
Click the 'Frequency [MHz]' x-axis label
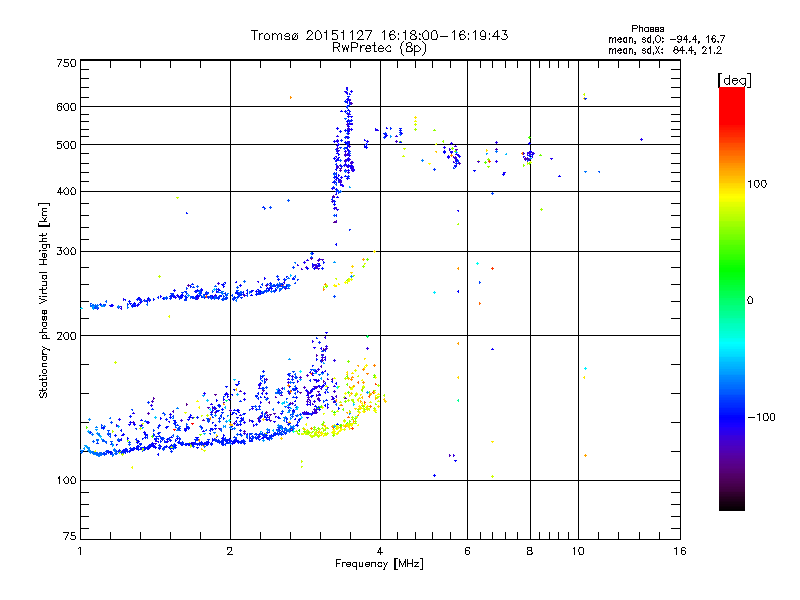pyautogui.click(x=379, y=564)
